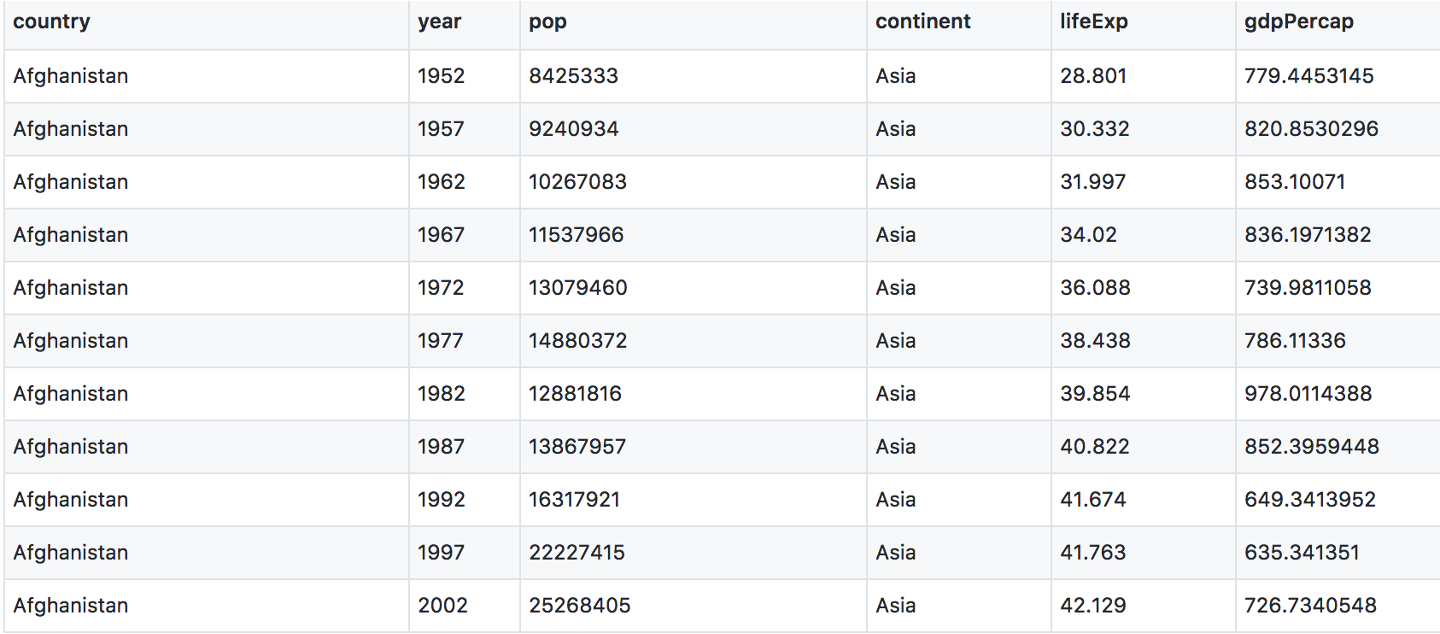Select population value 13079460

[x=578, y=288]
